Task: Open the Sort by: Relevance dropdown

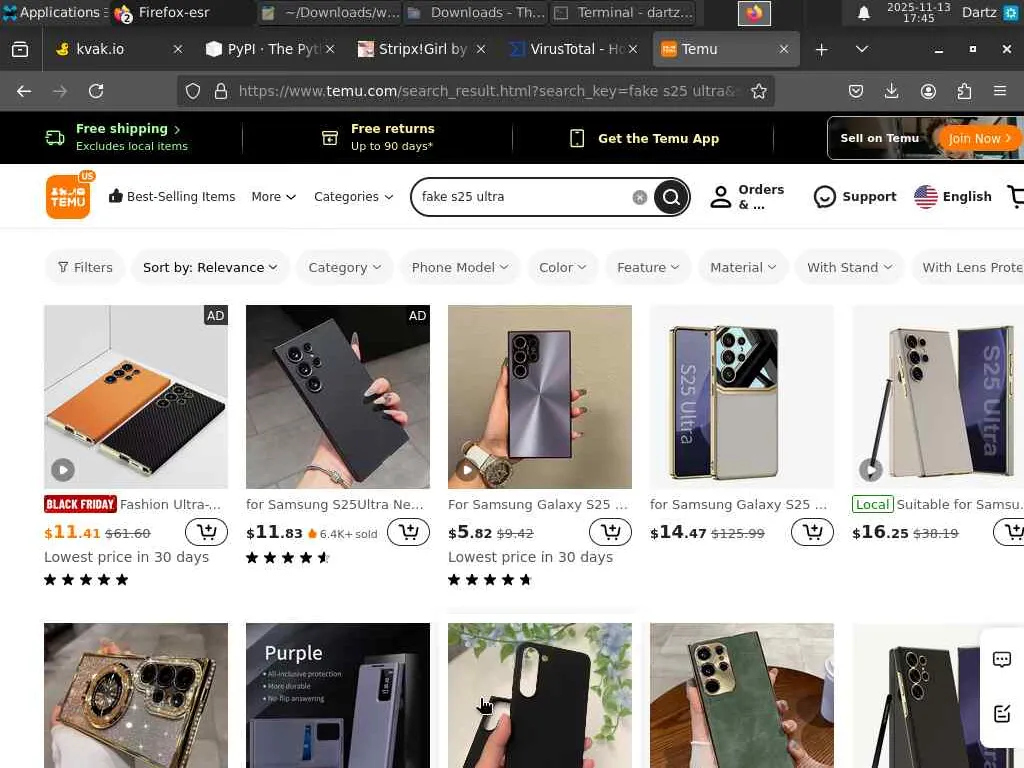Action: click(210, 268)
